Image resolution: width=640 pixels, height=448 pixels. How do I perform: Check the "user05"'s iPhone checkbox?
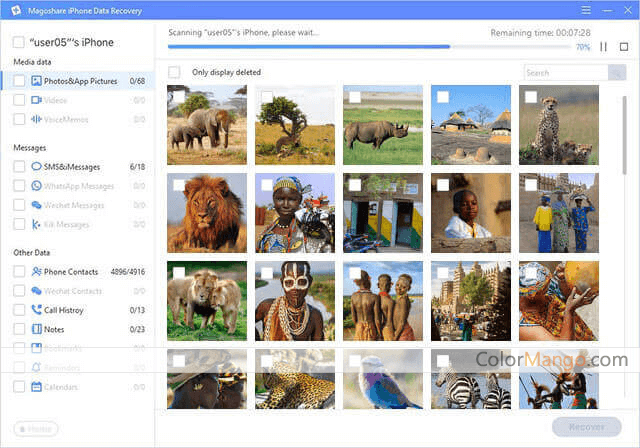[19, 43]
